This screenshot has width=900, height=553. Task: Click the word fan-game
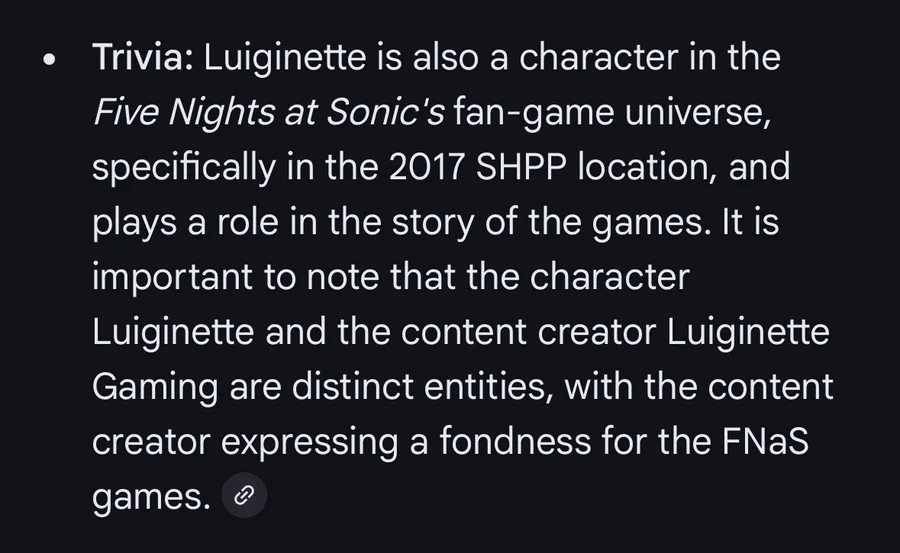534,113
